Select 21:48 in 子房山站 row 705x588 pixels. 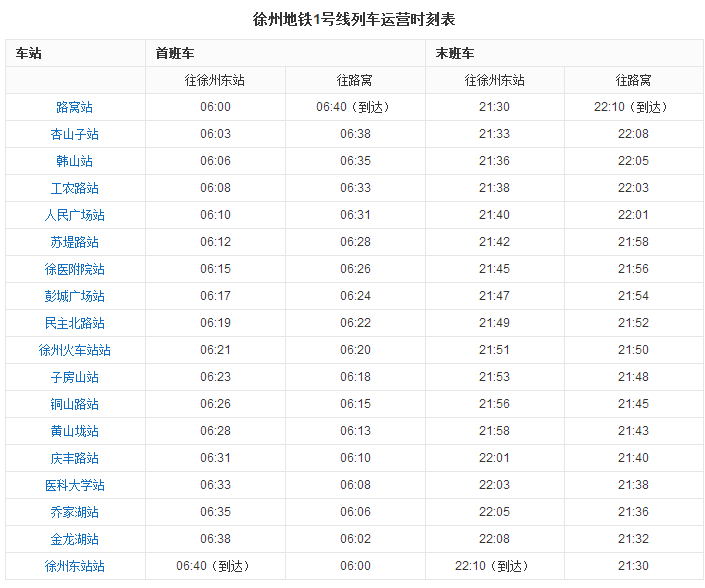(634, 377)
